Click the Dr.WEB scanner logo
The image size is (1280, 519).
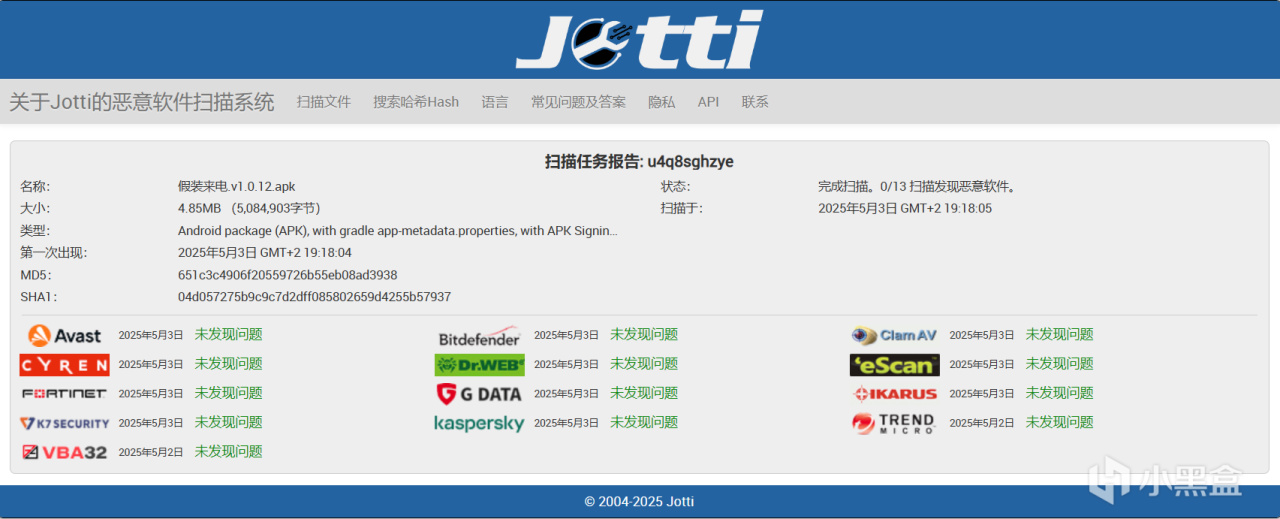pos(480,364)
